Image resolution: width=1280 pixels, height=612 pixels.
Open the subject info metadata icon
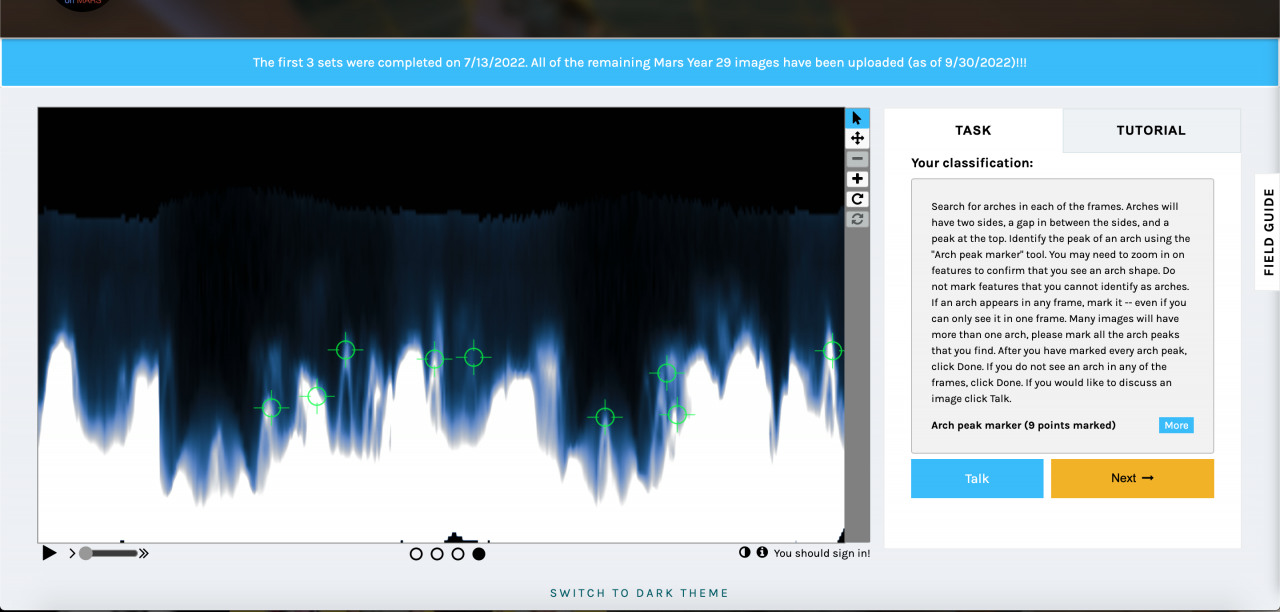point(762,552)
